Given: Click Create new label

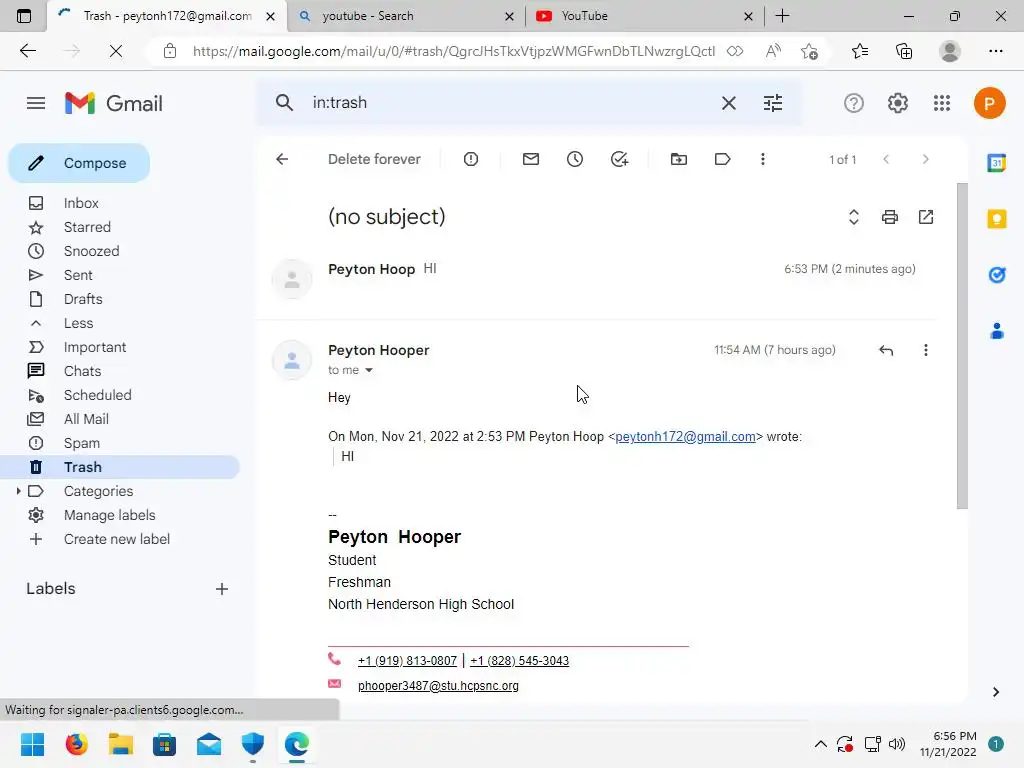Looking at the screenshot, I should (116, 539).
